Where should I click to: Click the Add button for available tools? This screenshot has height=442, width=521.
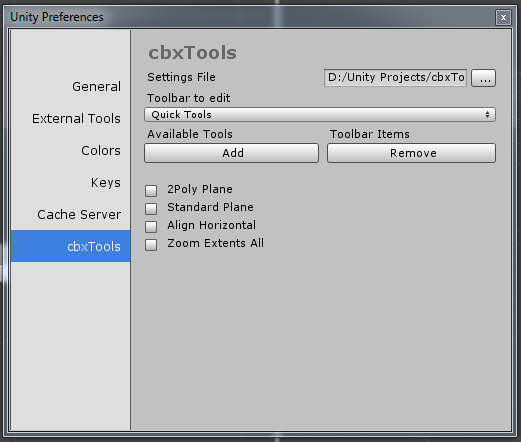coord(231,153)
